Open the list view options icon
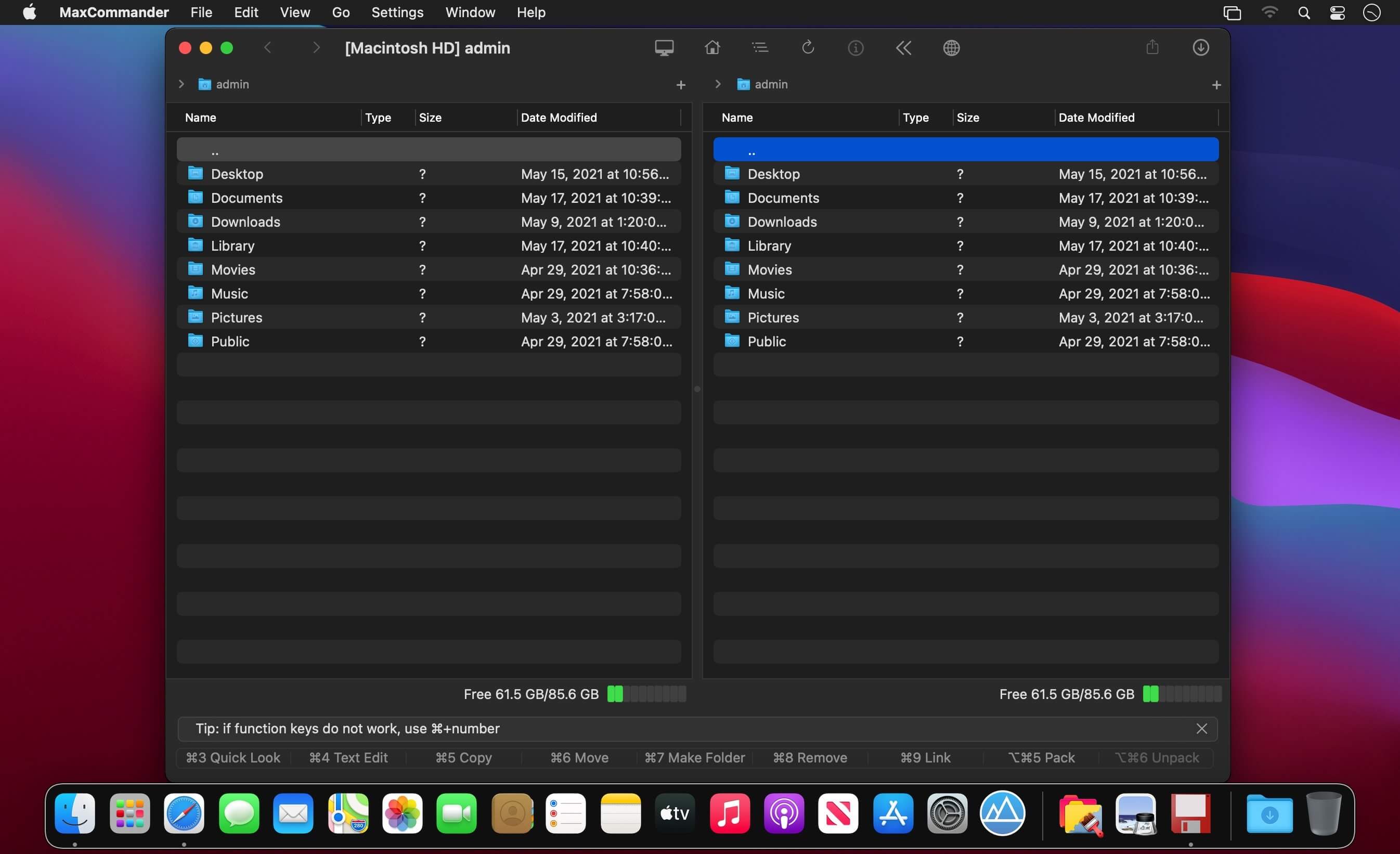Screen dimensions: 1400x854 tap(760, 48)
